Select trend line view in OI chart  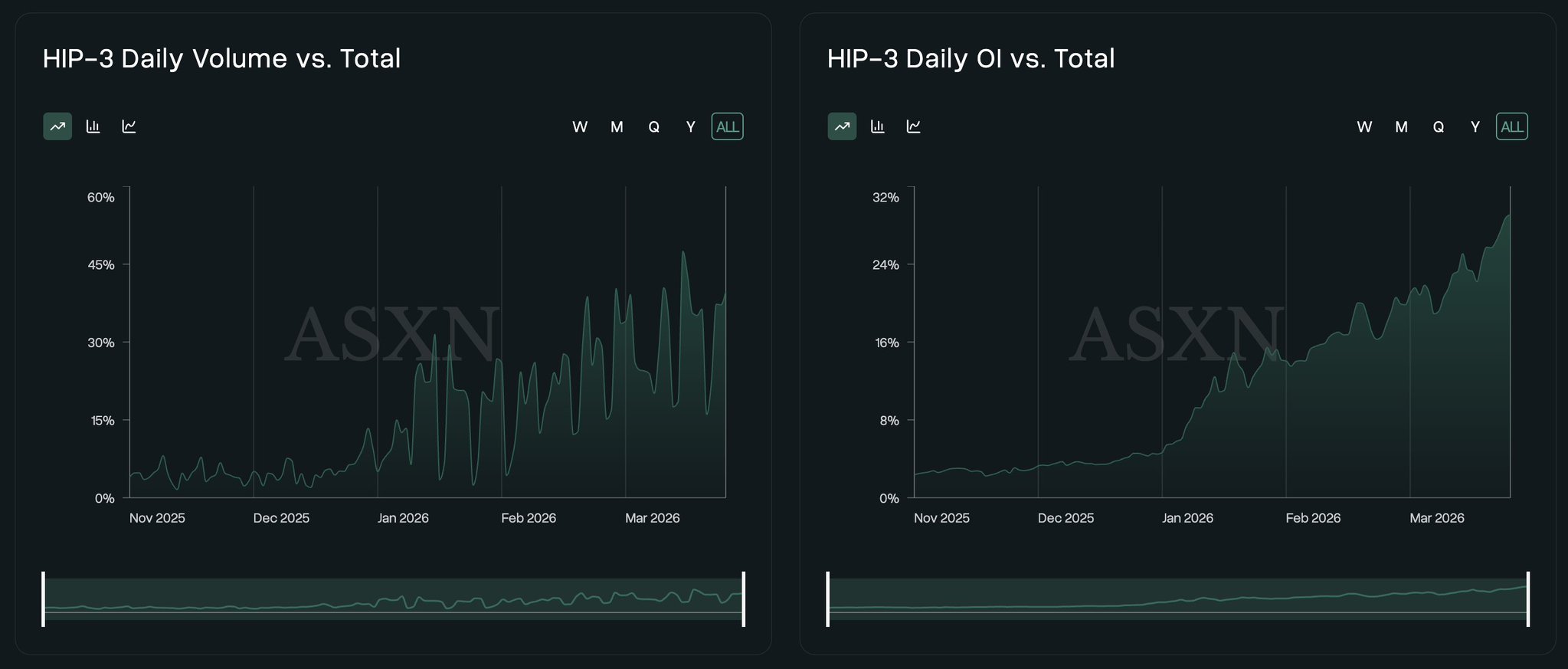click(842, 126)
